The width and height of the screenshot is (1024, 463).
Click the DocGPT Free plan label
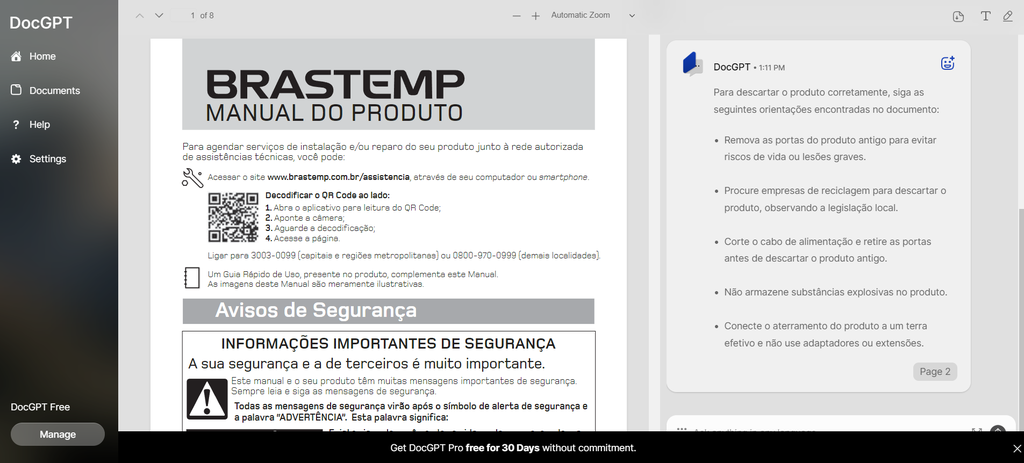point(40,407)
